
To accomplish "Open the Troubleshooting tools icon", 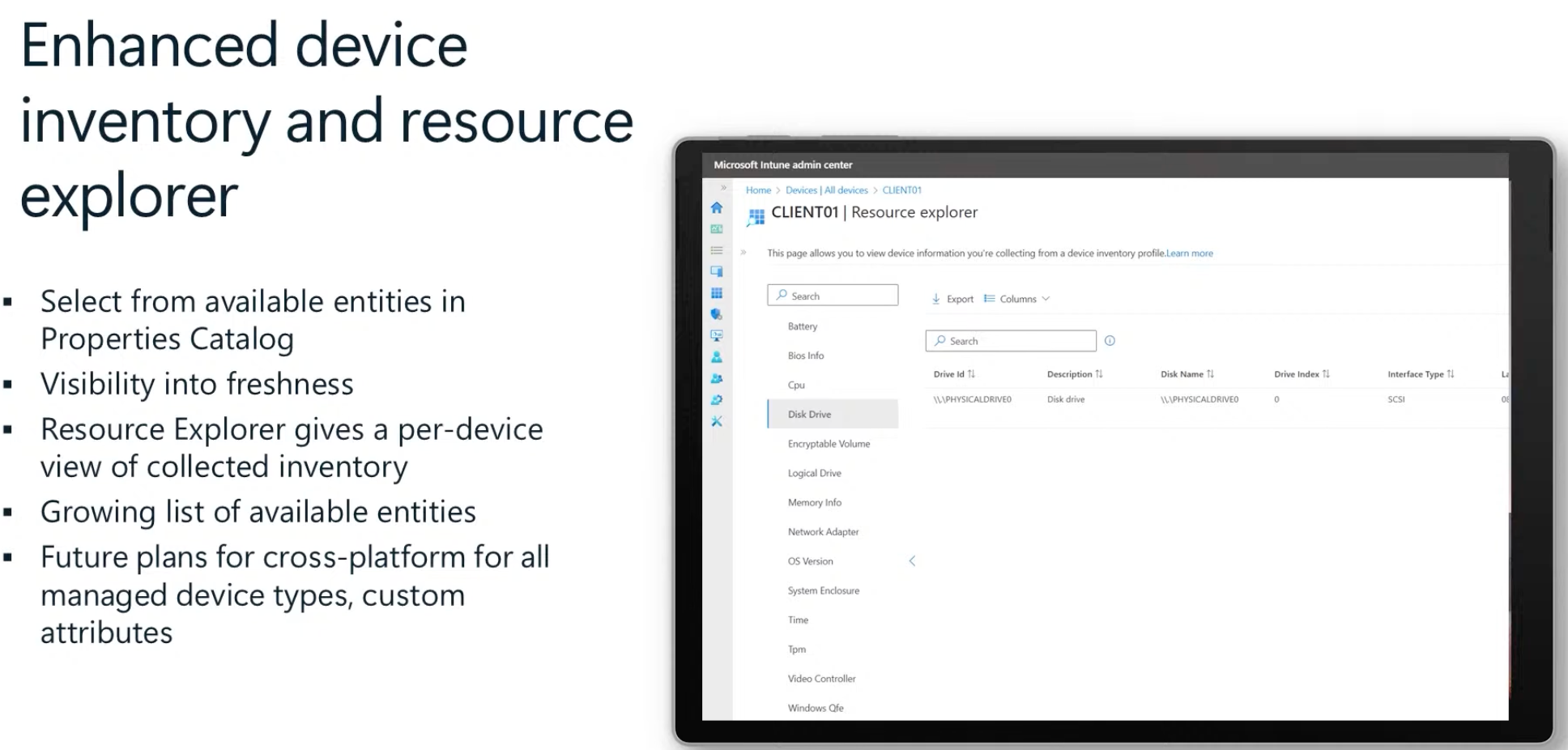I will tap(717, 421).
